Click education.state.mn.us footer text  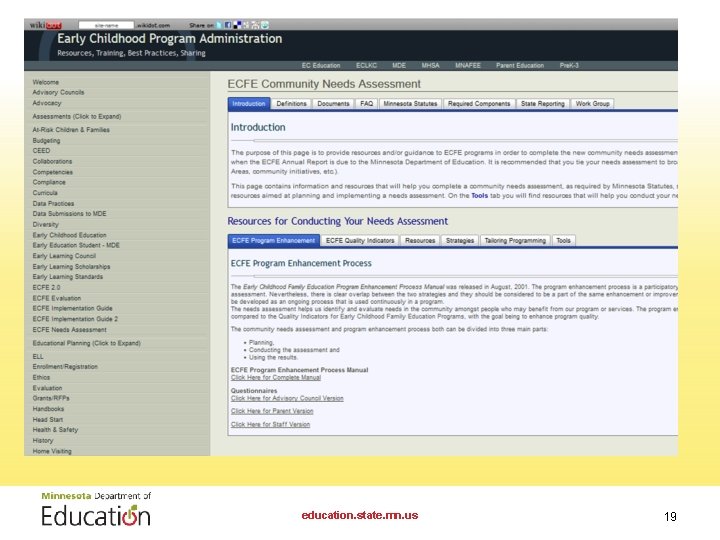click(360, 515)
